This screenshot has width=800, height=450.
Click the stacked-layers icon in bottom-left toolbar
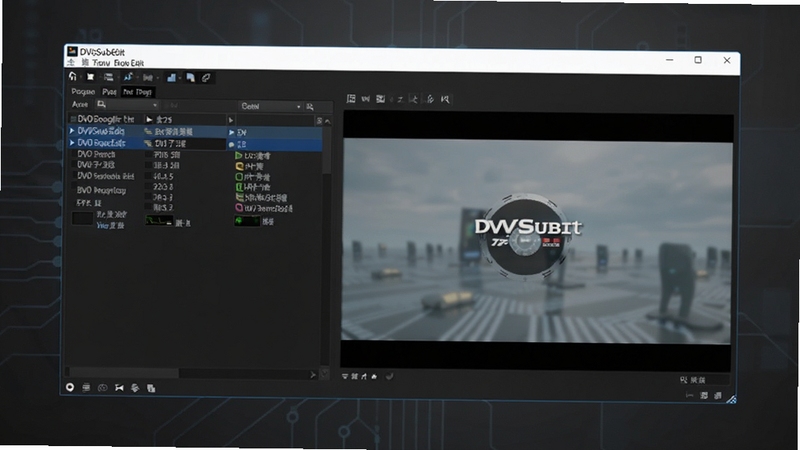135,388
